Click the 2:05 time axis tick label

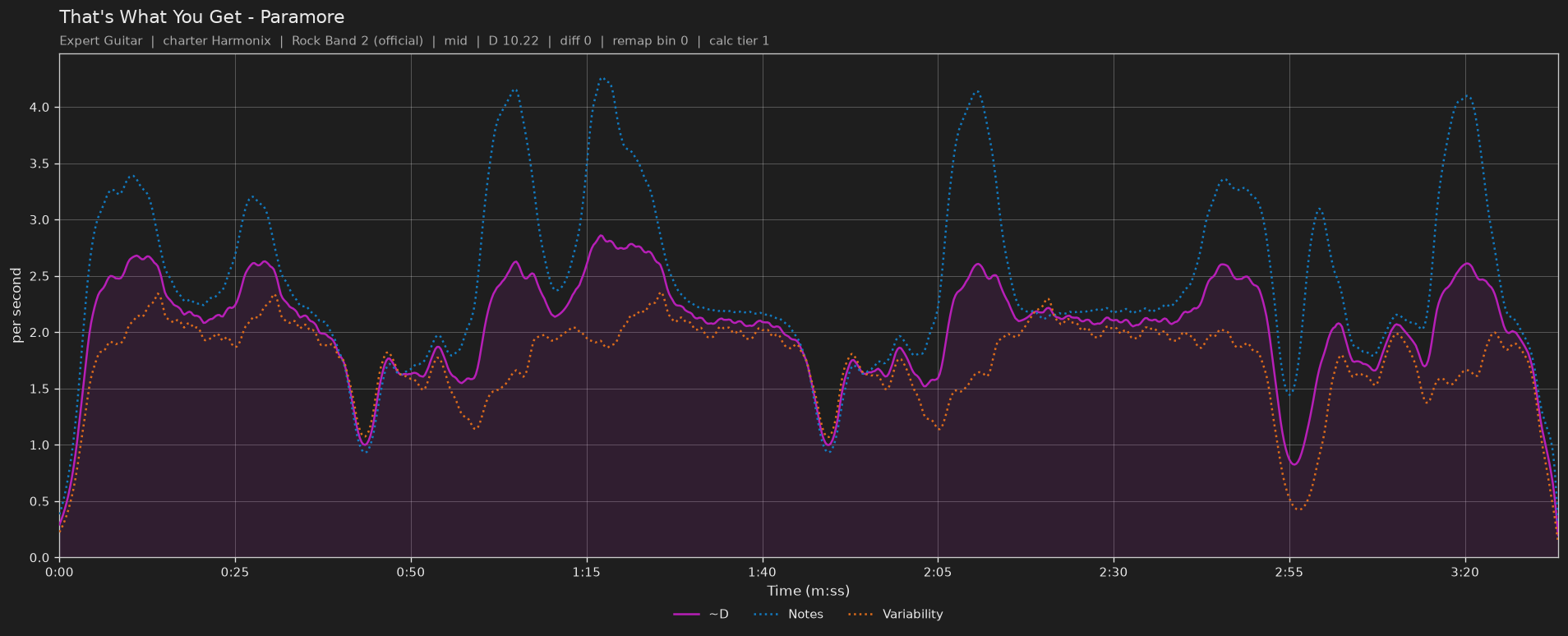click(x=938, y=573)
